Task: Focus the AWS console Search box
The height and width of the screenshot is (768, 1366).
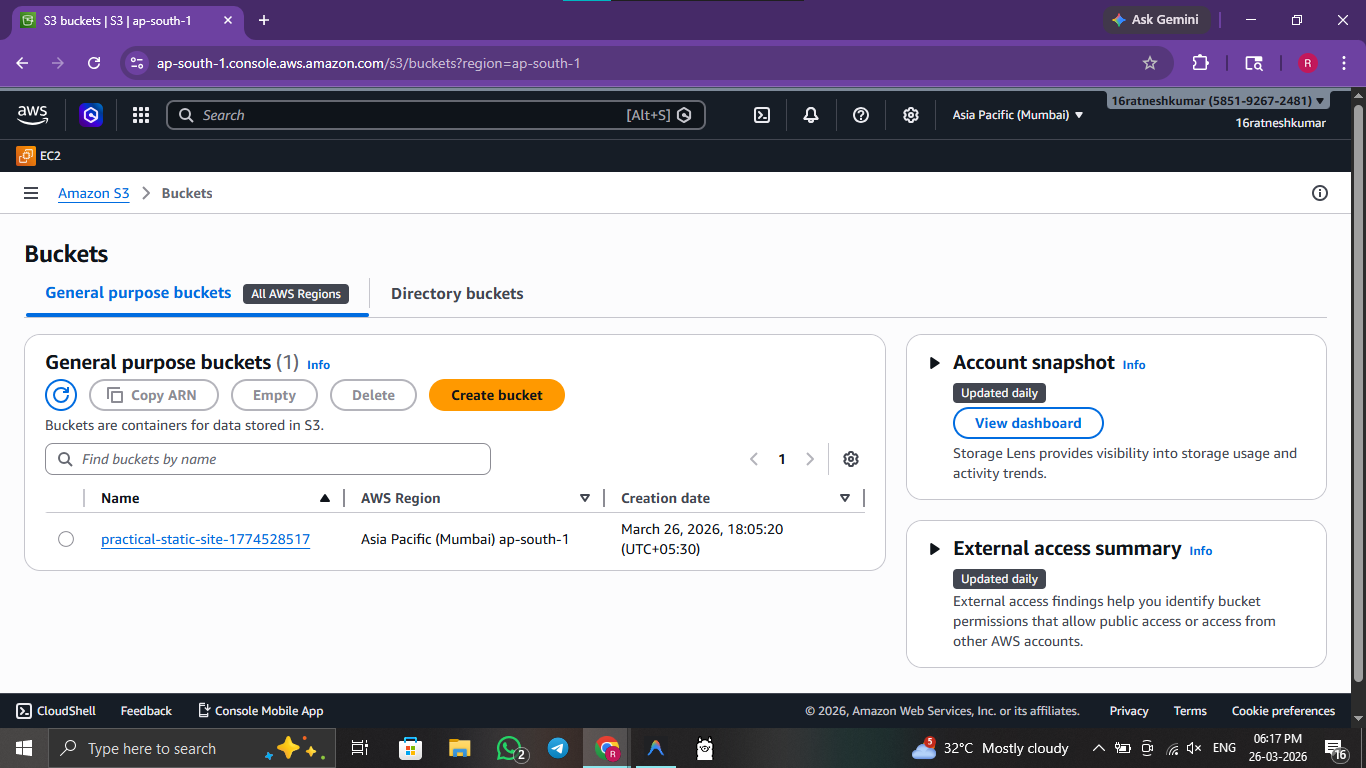Action: pyautogui.click(x=436, y=115)
